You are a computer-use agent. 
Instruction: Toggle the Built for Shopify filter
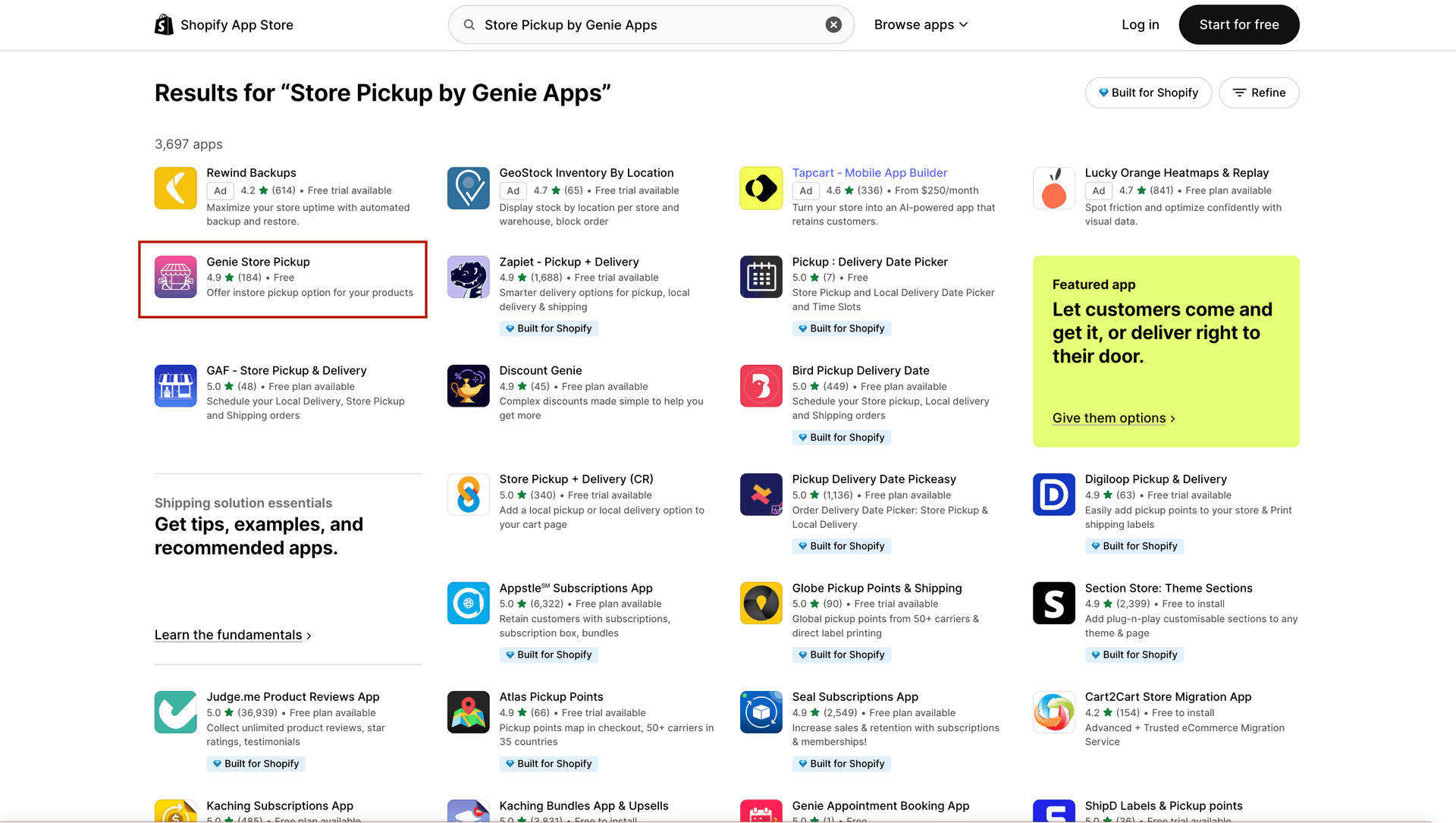[x=1148, y=93]
